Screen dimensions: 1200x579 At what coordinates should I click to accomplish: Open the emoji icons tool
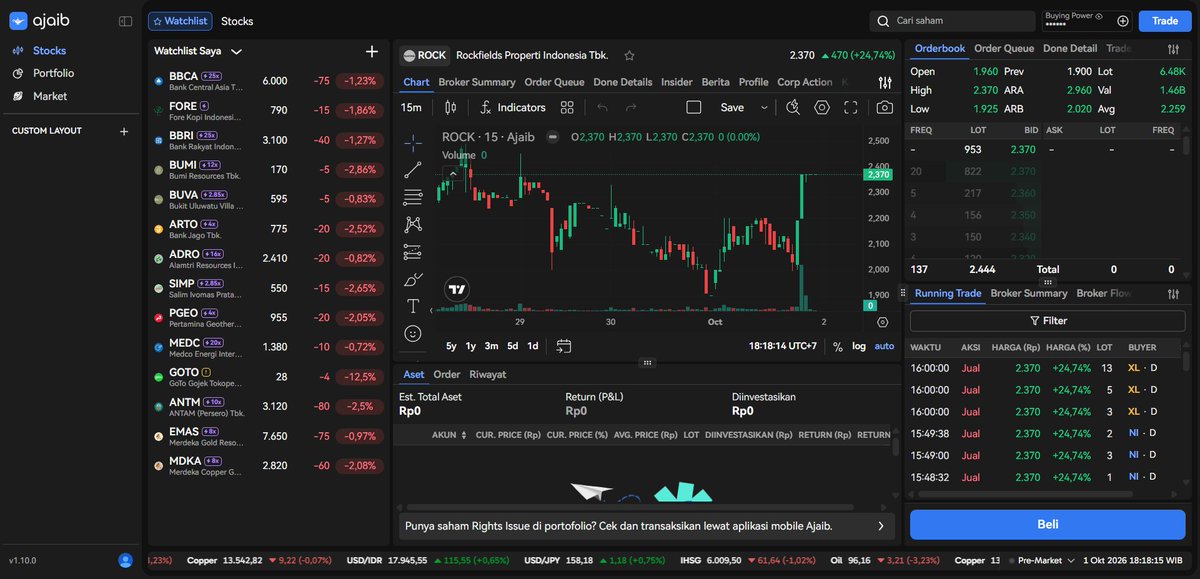coord(413,333)
